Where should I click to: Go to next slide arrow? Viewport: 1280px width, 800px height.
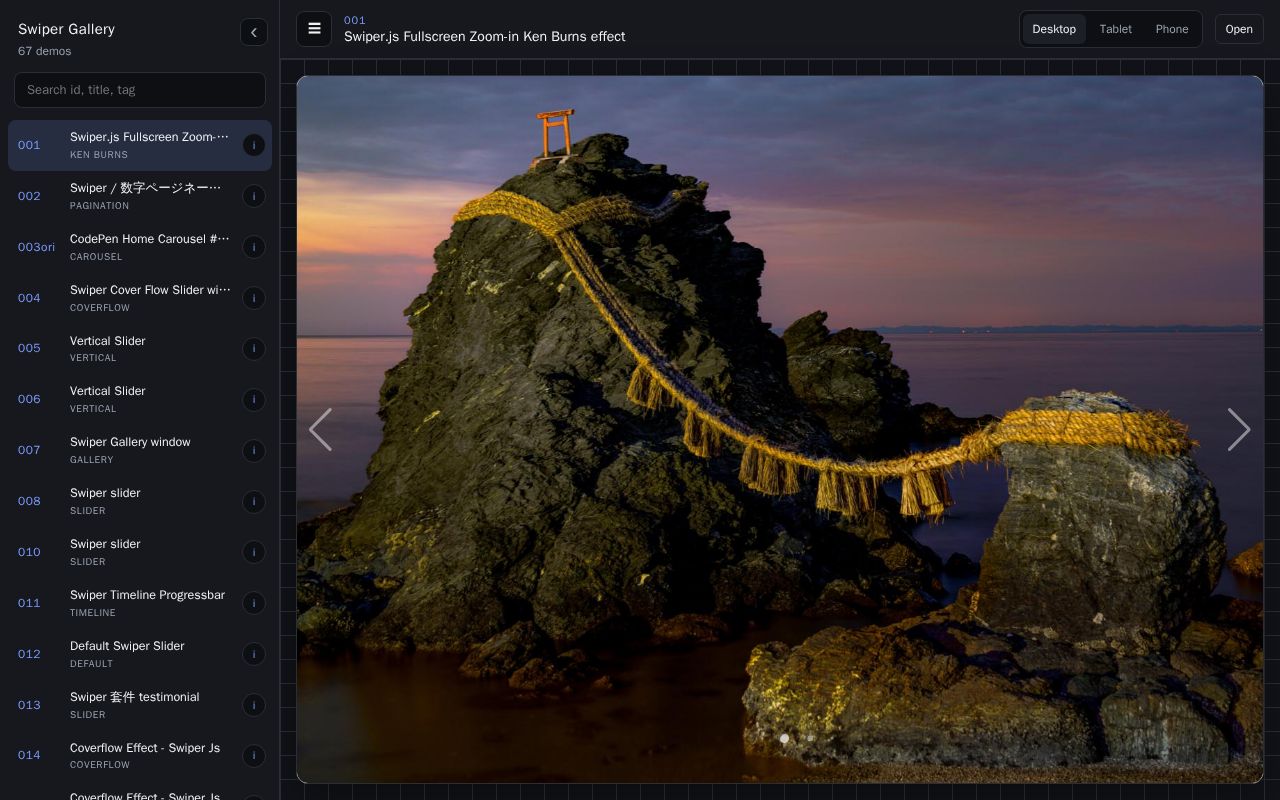[x=1239, y=429]
